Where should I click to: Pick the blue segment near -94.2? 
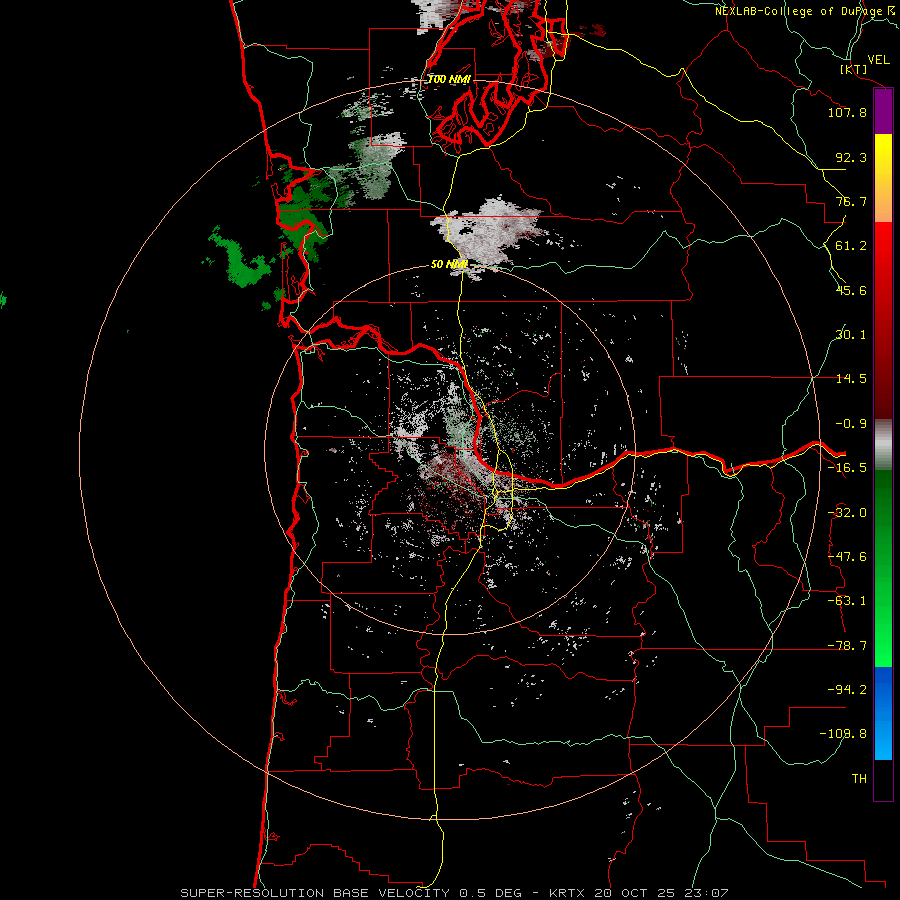pos(883,690)
